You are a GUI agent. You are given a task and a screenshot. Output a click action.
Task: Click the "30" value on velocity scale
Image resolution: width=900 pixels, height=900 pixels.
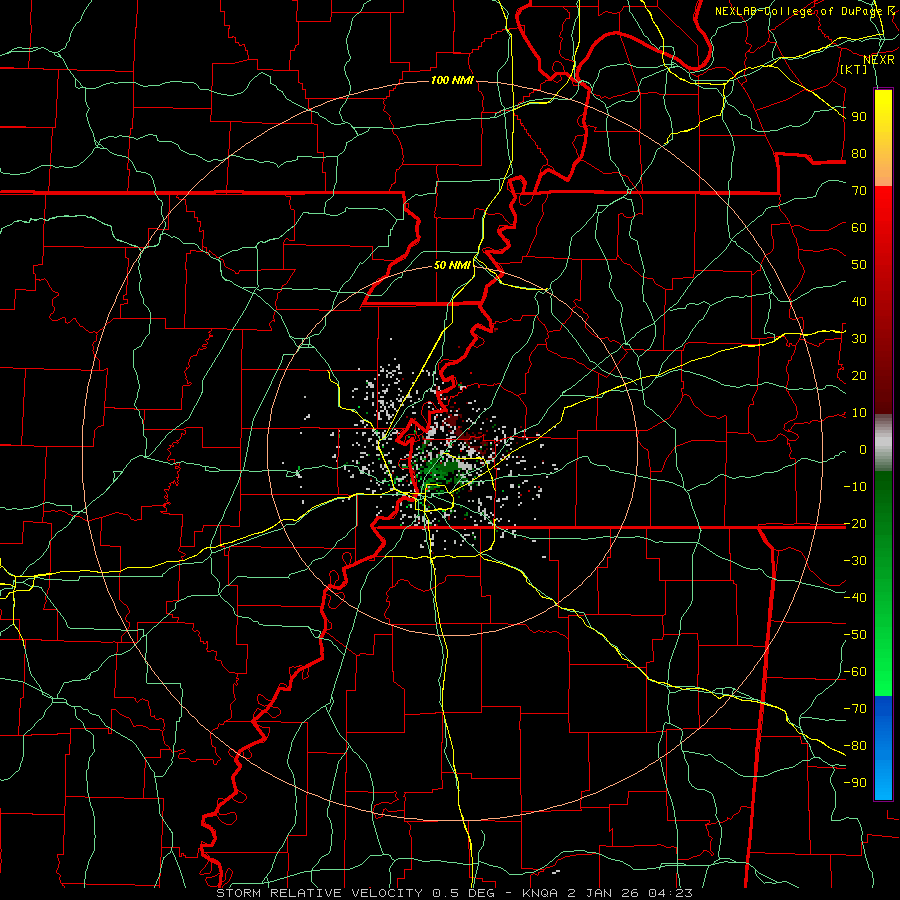[859, 339]
